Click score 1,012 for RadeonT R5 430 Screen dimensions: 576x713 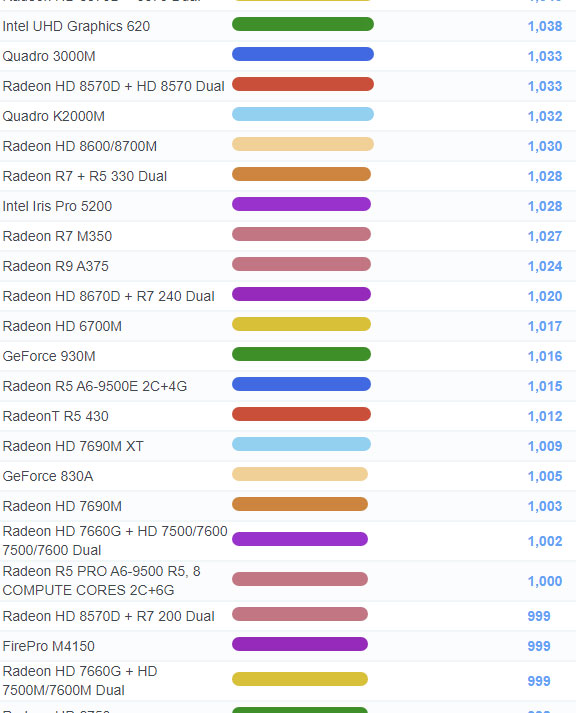click(545, 417)
